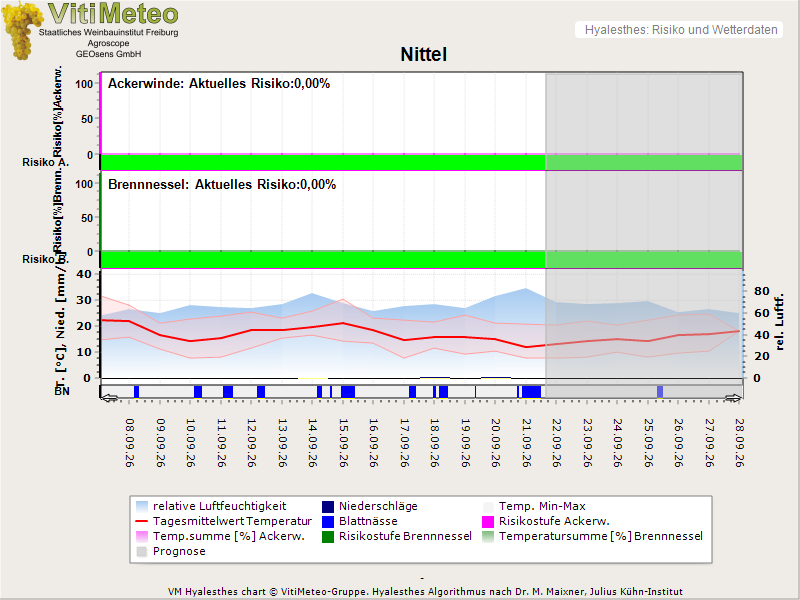Click the date label 17.09.26

405,443
